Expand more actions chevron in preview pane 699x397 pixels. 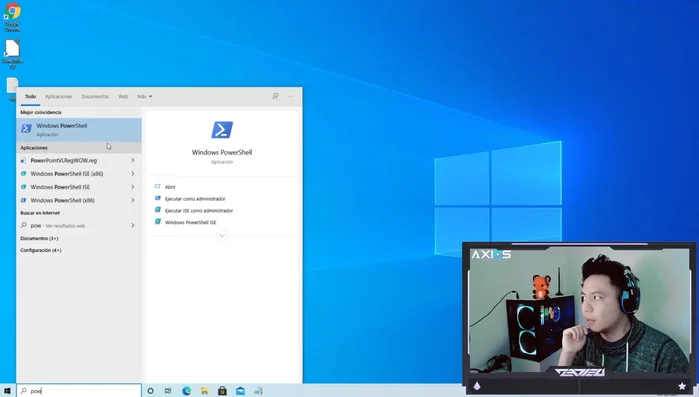(x=222, y=235)
